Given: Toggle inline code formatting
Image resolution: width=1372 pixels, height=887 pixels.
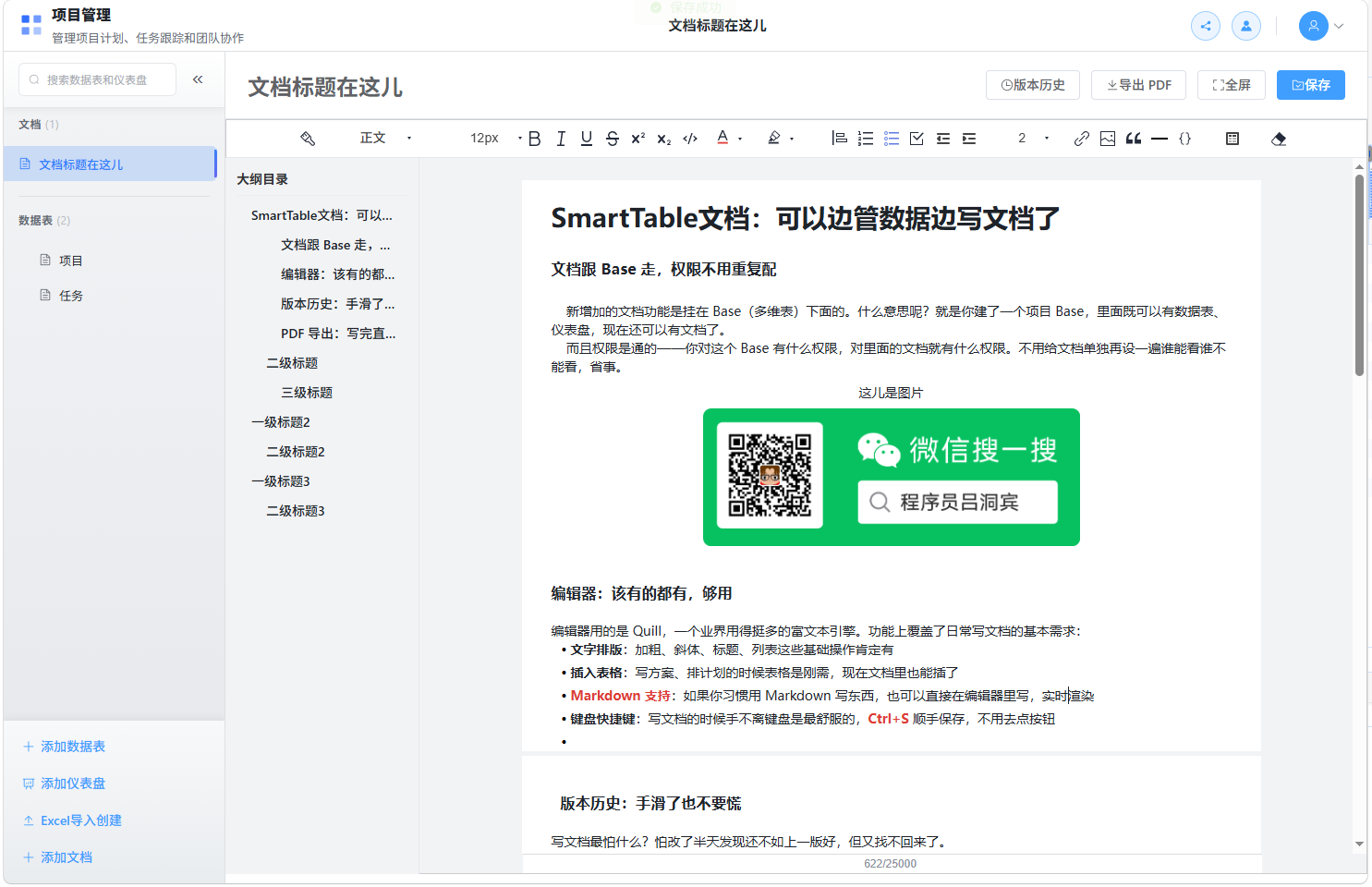Looking at the screenshot, I should point(690,139).
